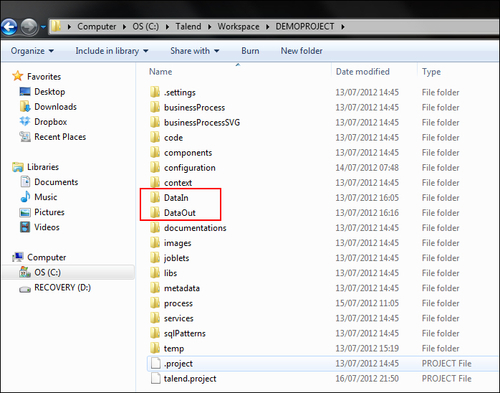Click the Documents library icon
The width and height of the screenshot is (500, 393).
pyautogui.click(x=25, y=182)
